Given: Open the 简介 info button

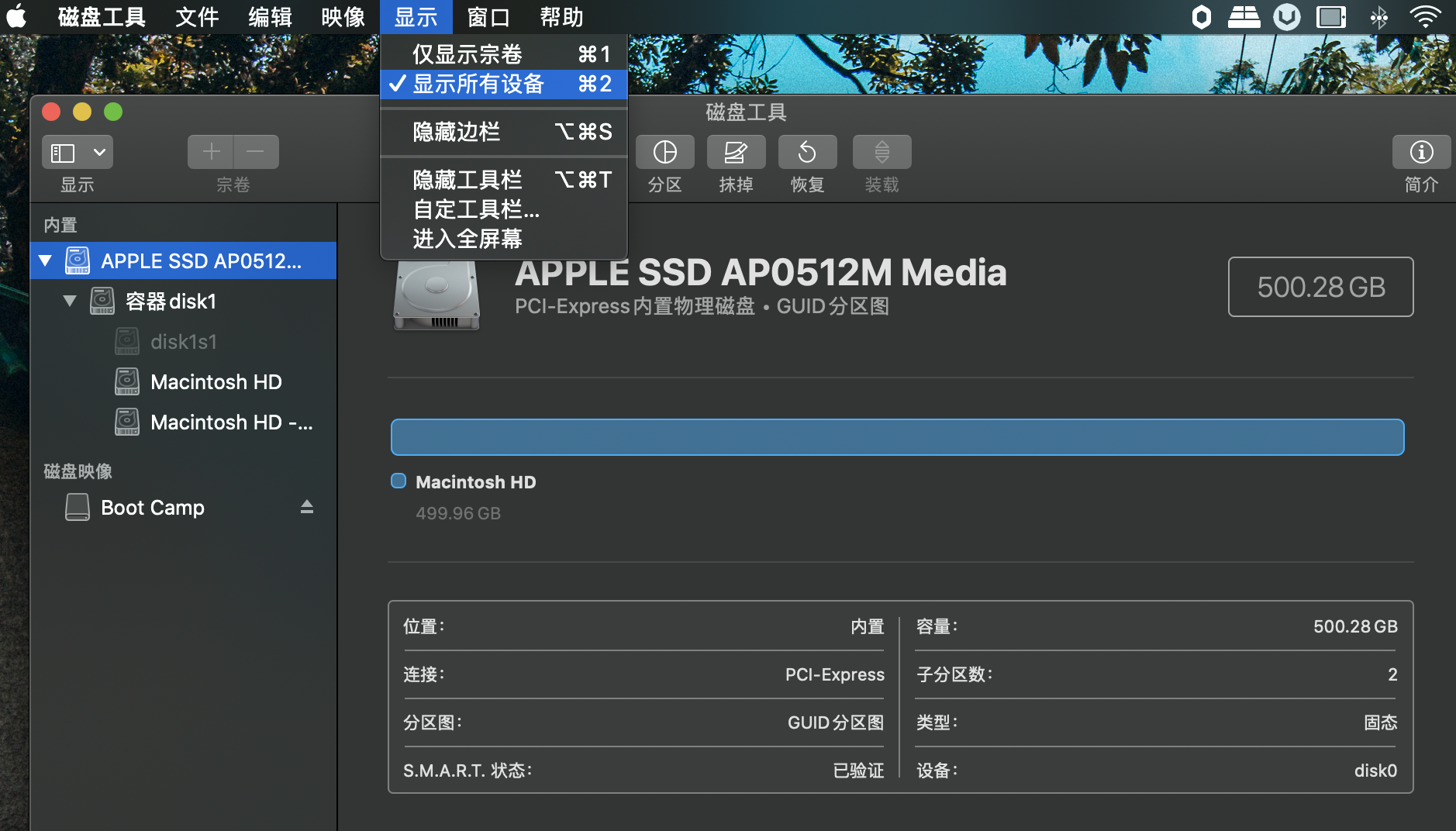Looking at the screenshot, I should [1421, 152].
